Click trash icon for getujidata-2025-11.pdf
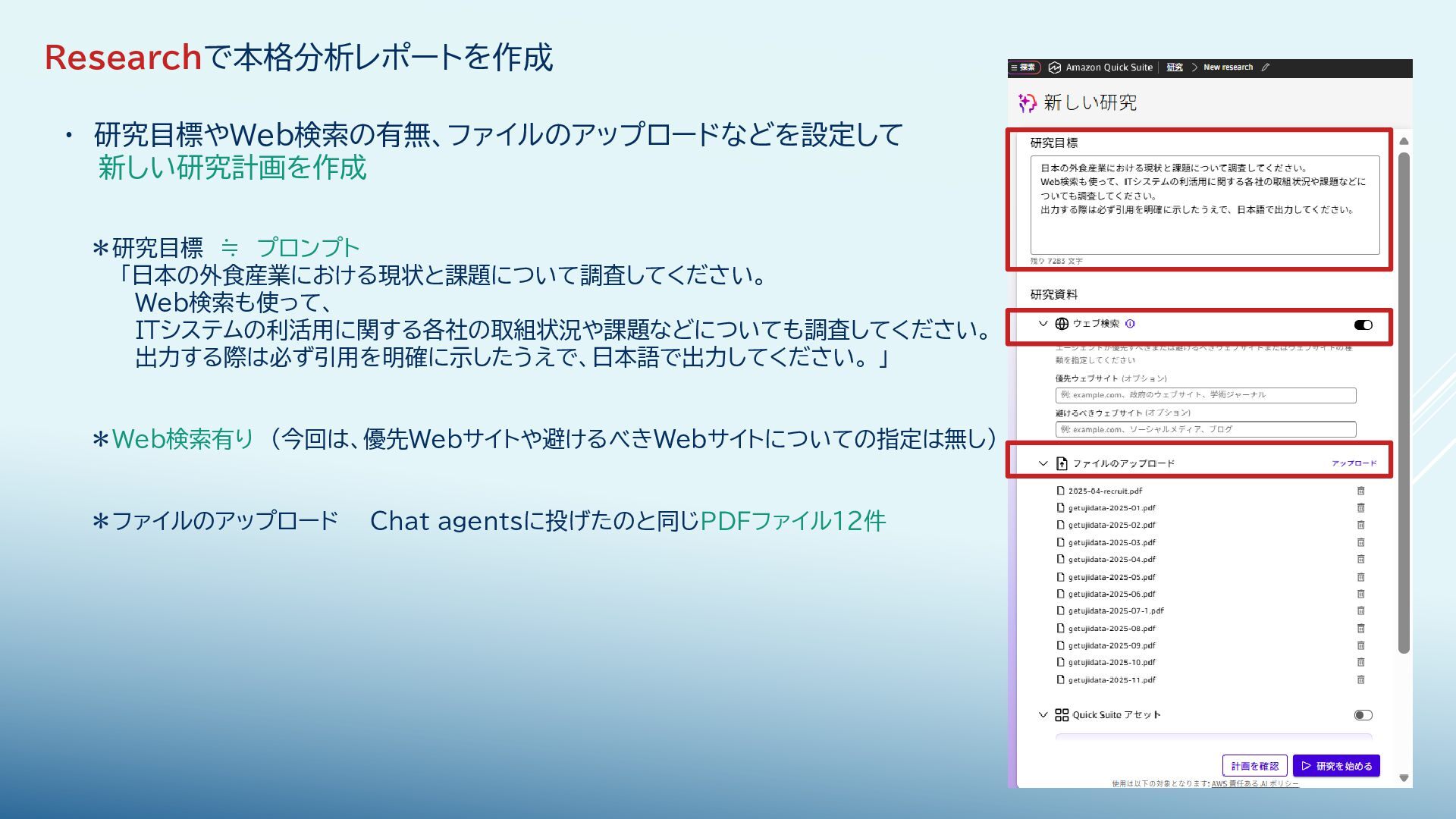Image resolution: width=1456 pixels, height=819 pixels. [x=1360, y=680]
